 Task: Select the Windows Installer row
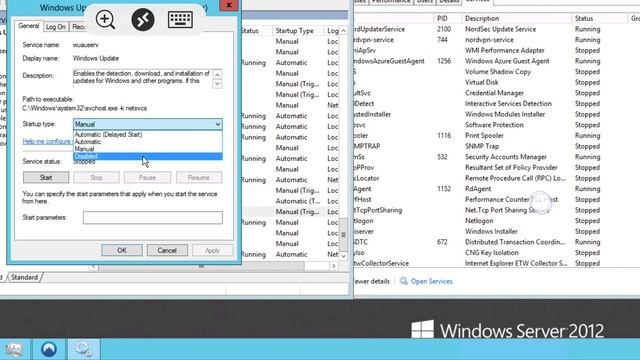pyautogui.click(x=496, y=231)
